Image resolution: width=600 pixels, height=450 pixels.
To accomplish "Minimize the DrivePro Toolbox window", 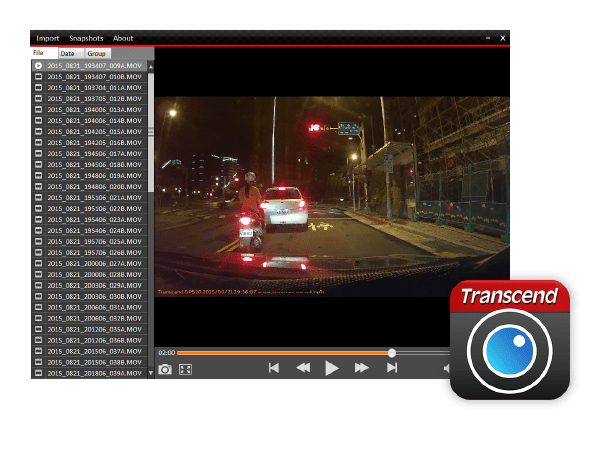I will pos(488,38).
